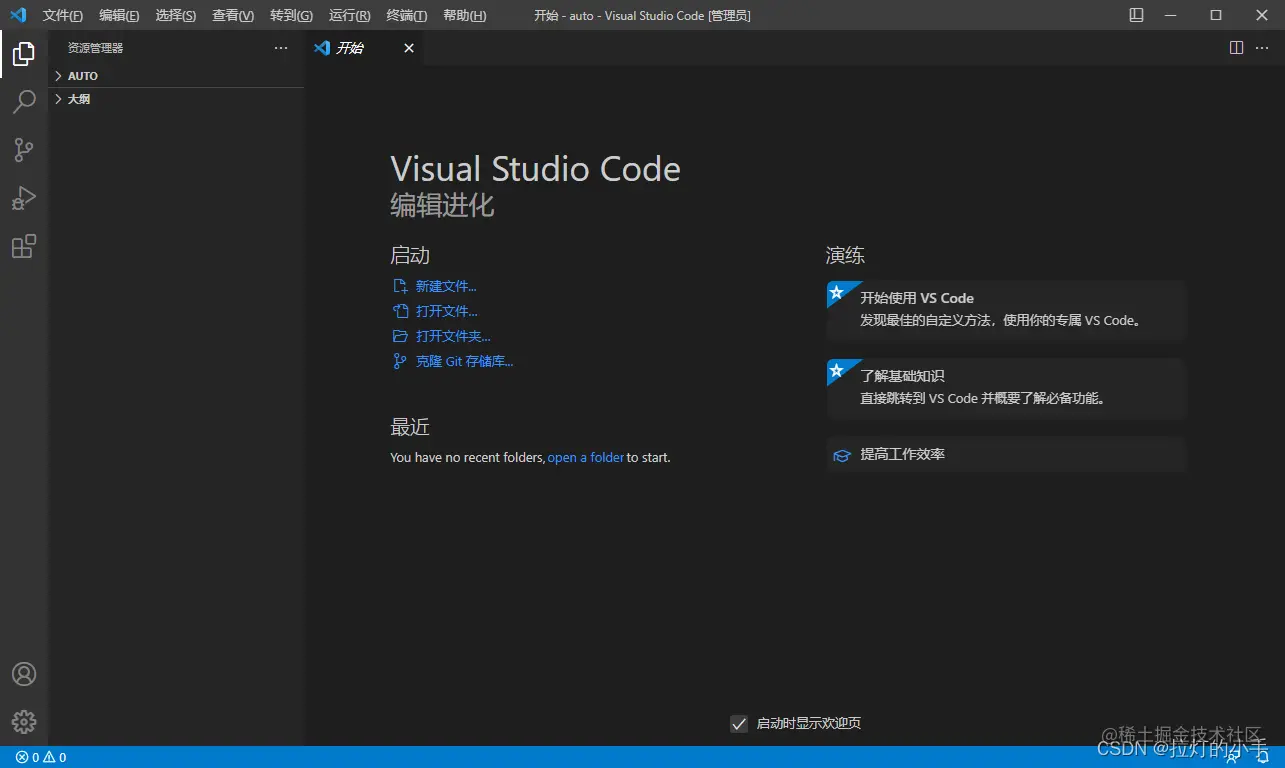
Task: Open the 文件(F) menu
Action: coord(63,15)
